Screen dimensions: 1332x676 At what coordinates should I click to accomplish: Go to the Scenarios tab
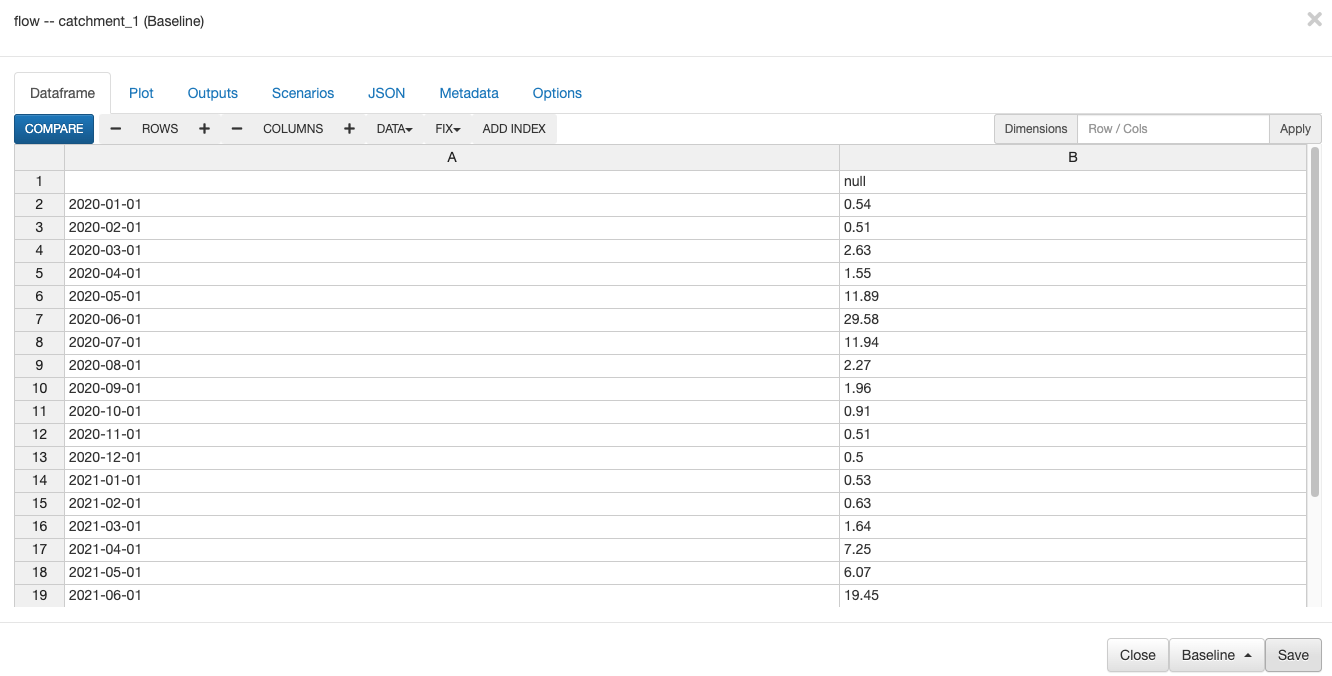[303, 93]
